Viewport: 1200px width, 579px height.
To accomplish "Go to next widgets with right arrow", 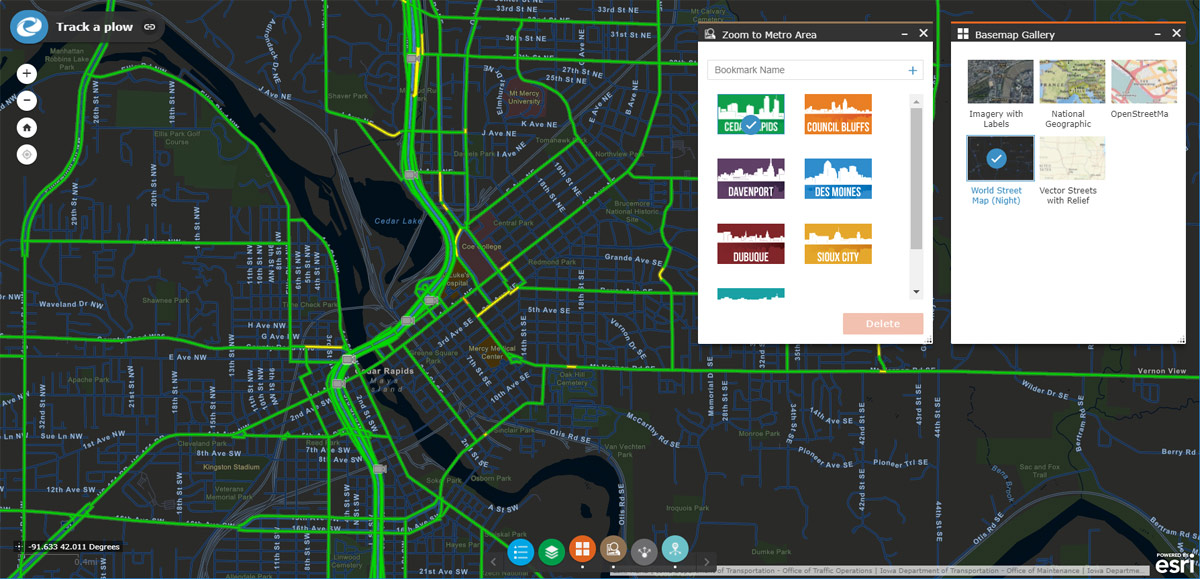I will click(706, 561).
